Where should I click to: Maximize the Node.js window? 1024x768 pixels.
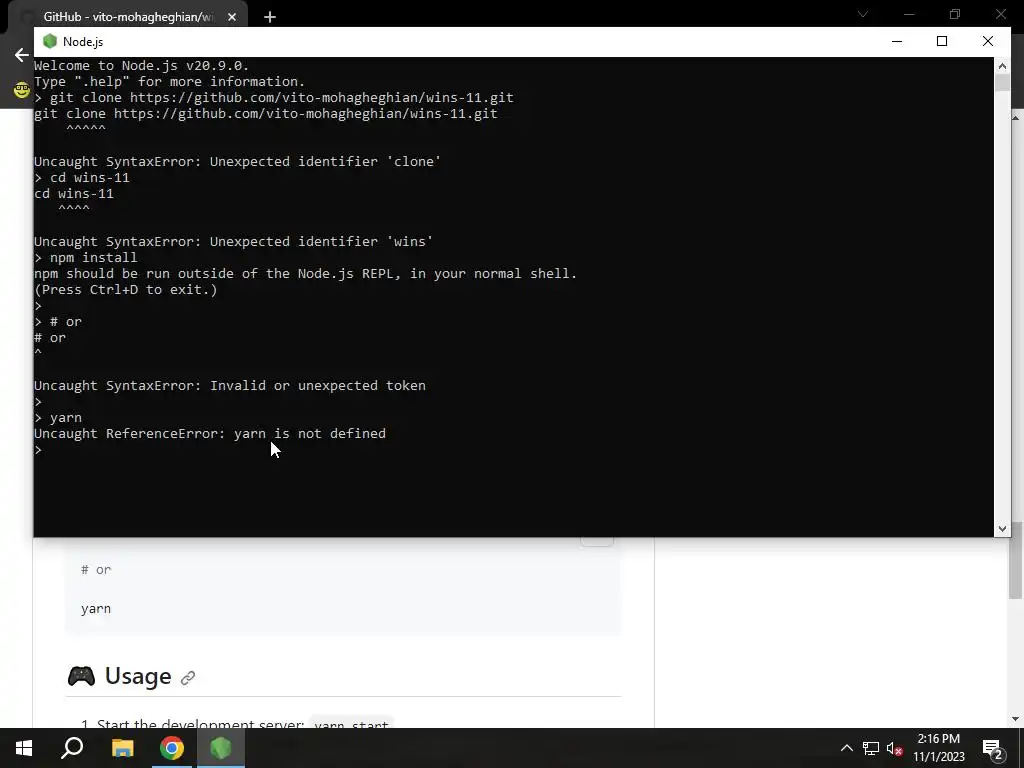(942, 41)
